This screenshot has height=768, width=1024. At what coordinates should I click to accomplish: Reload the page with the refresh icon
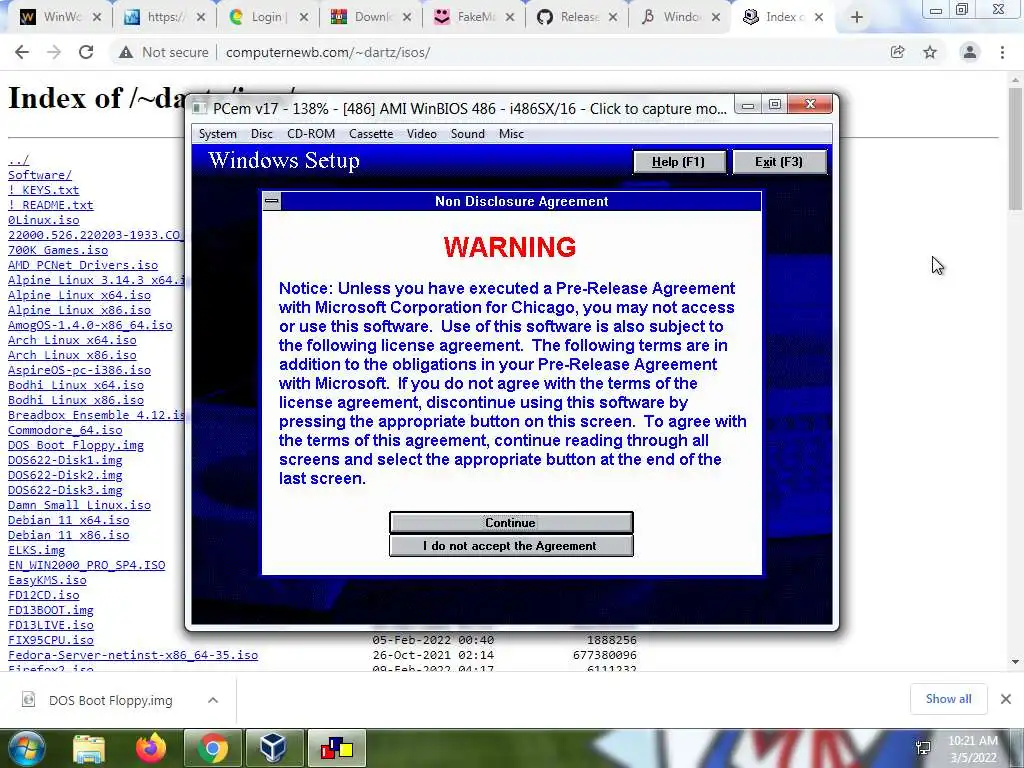(86, 52)
